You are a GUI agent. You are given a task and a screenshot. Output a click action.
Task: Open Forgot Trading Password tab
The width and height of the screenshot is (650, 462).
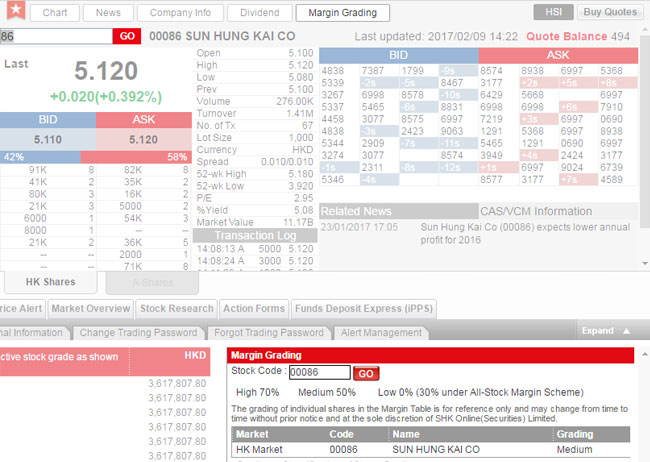pyautogui.click(x=269, y=333)
